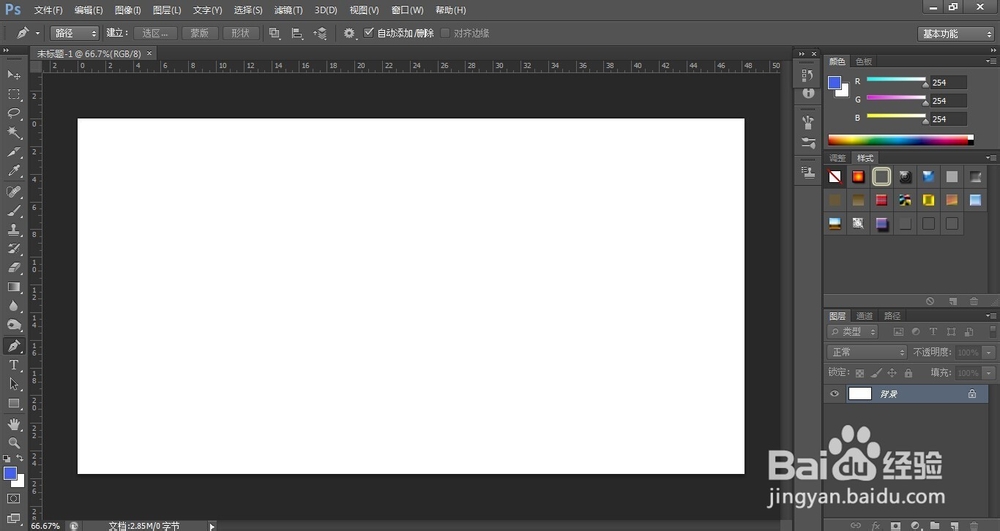Close the 未标题-1 document tab
This screenshot has width=1000, height=531.
click(149, 54)
